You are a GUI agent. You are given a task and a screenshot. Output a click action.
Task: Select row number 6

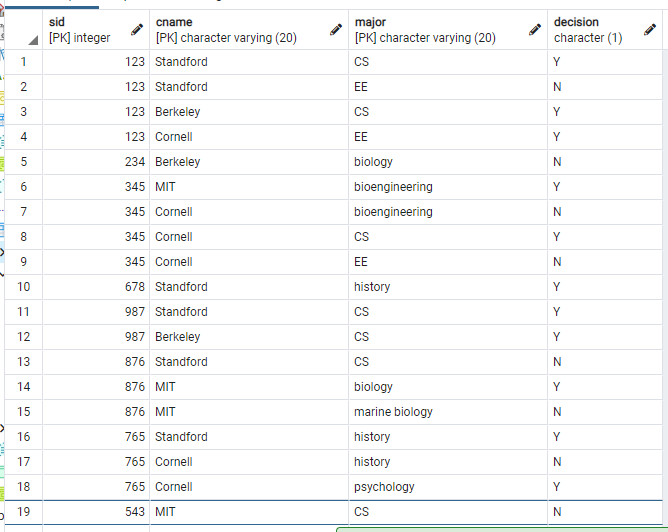click(23, 187)
